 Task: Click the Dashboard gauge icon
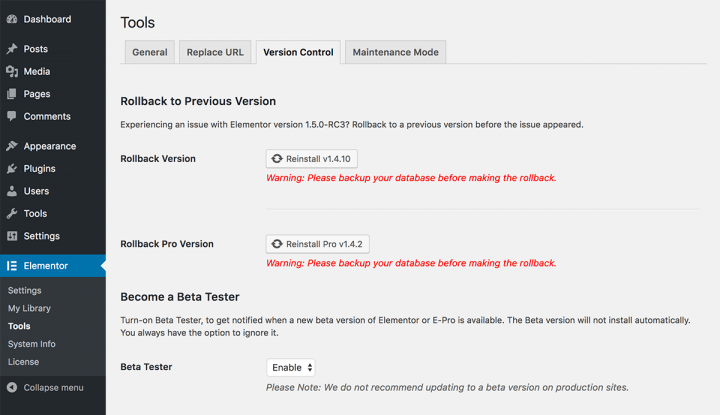(12, 19)
